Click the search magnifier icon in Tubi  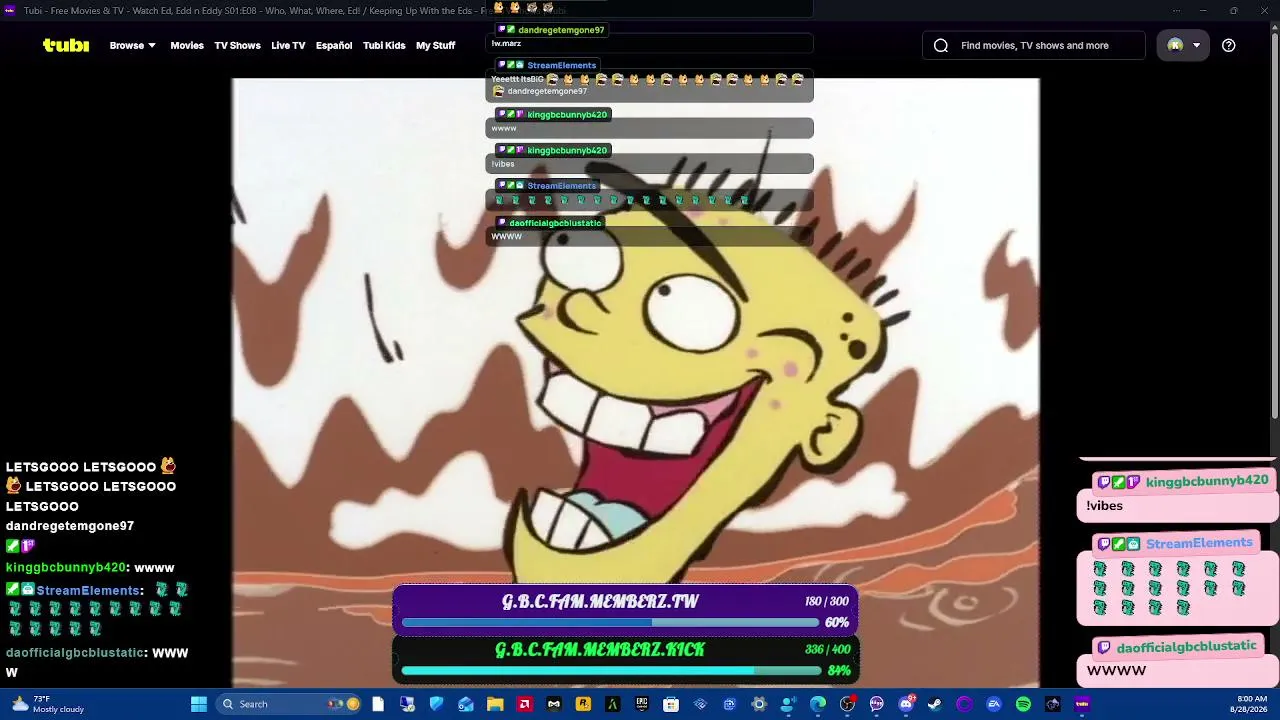tap(941, 45)
